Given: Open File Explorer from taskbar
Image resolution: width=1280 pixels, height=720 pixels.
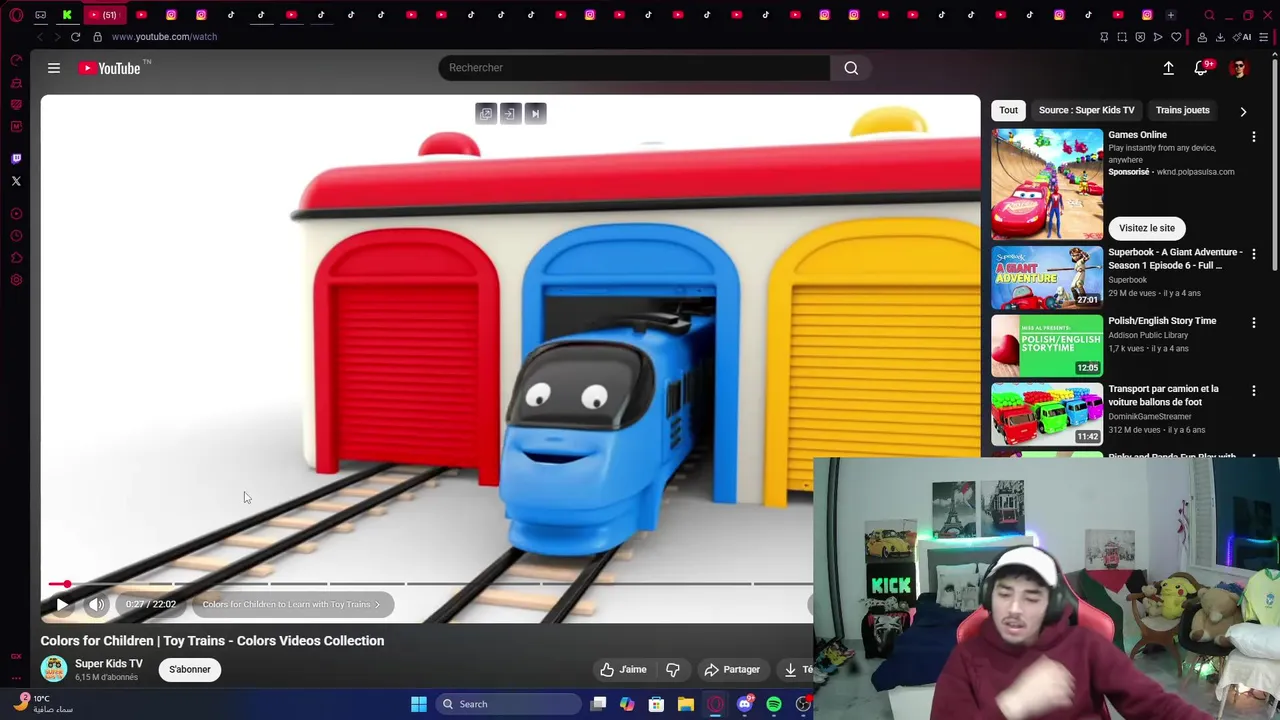Looking at the screenshot, I should point(686,704).
